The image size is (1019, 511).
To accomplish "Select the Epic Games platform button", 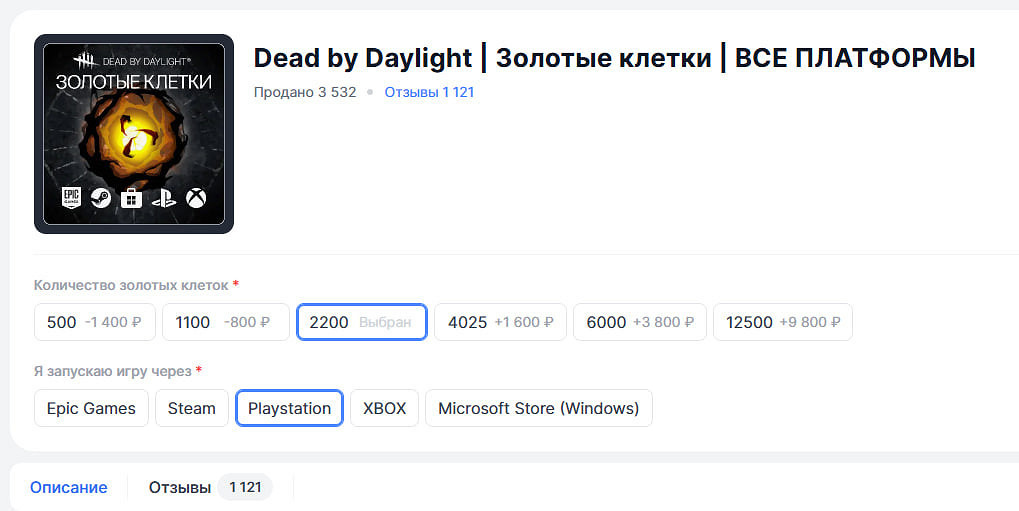I will [91, 408].
